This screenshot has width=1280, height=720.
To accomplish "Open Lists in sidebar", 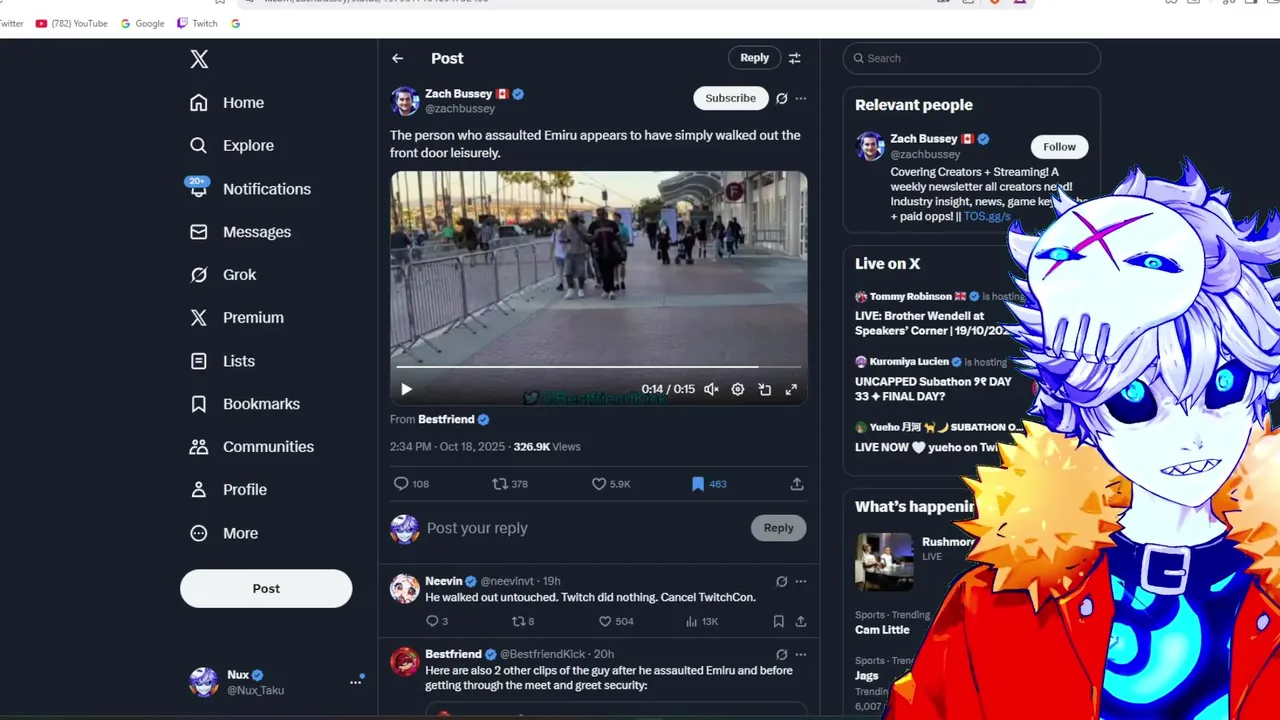I will point(222,361).
